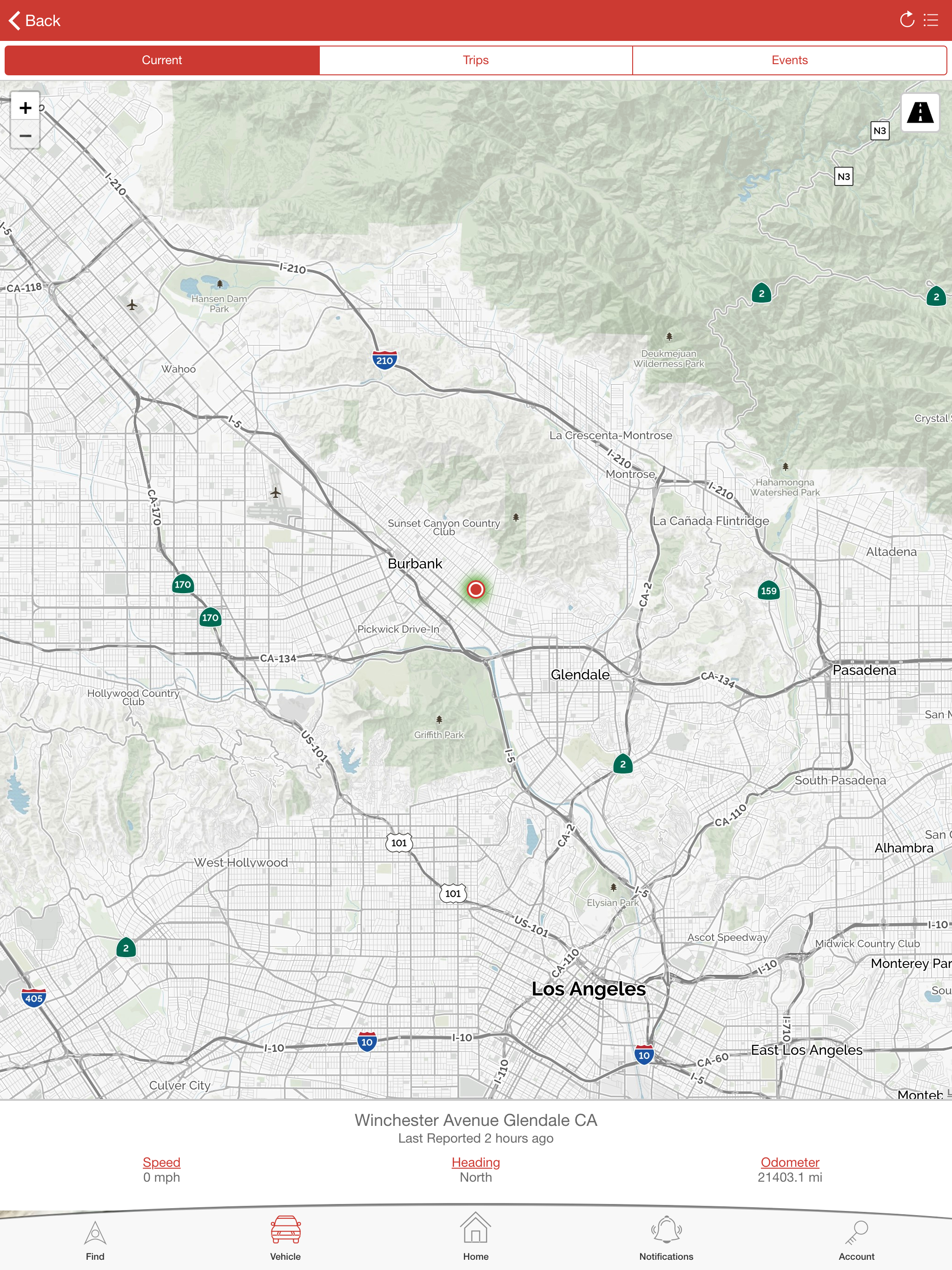
Task: Tap the upper 101 highway shield
Action: tap(399, 843)
